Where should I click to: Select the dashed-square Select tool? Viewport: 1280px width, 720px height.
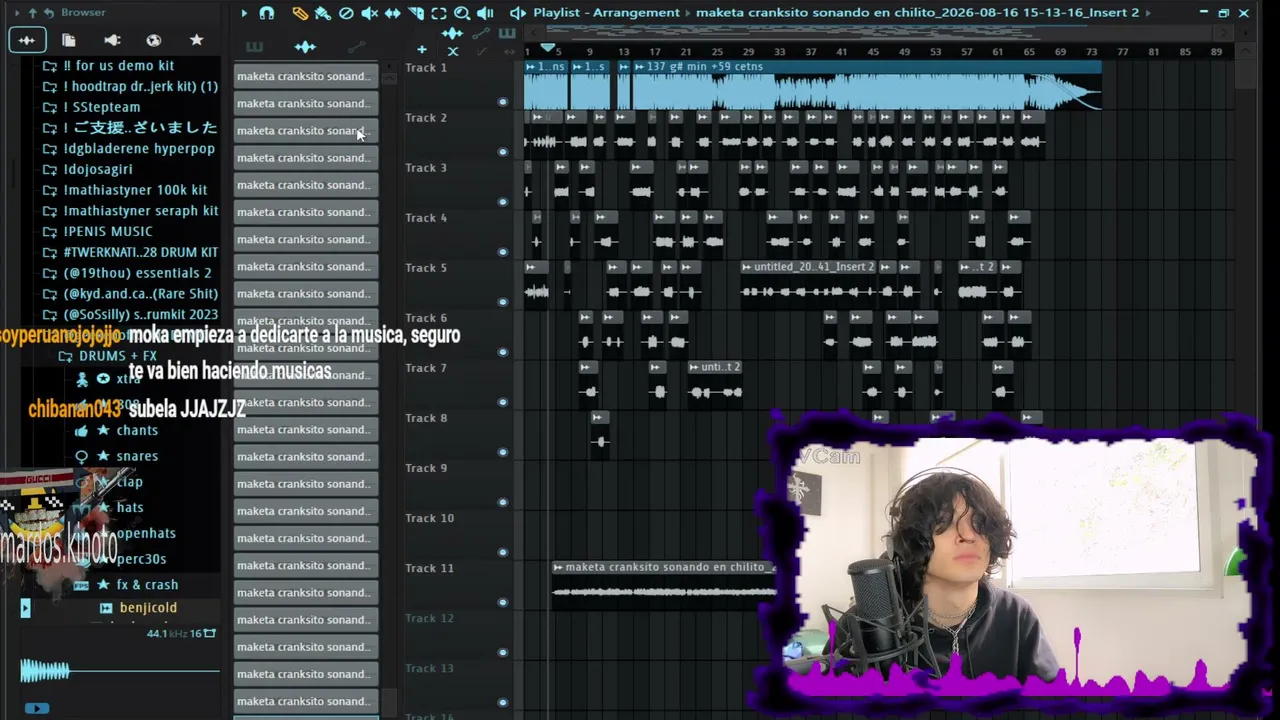click(x=439, y=13)
